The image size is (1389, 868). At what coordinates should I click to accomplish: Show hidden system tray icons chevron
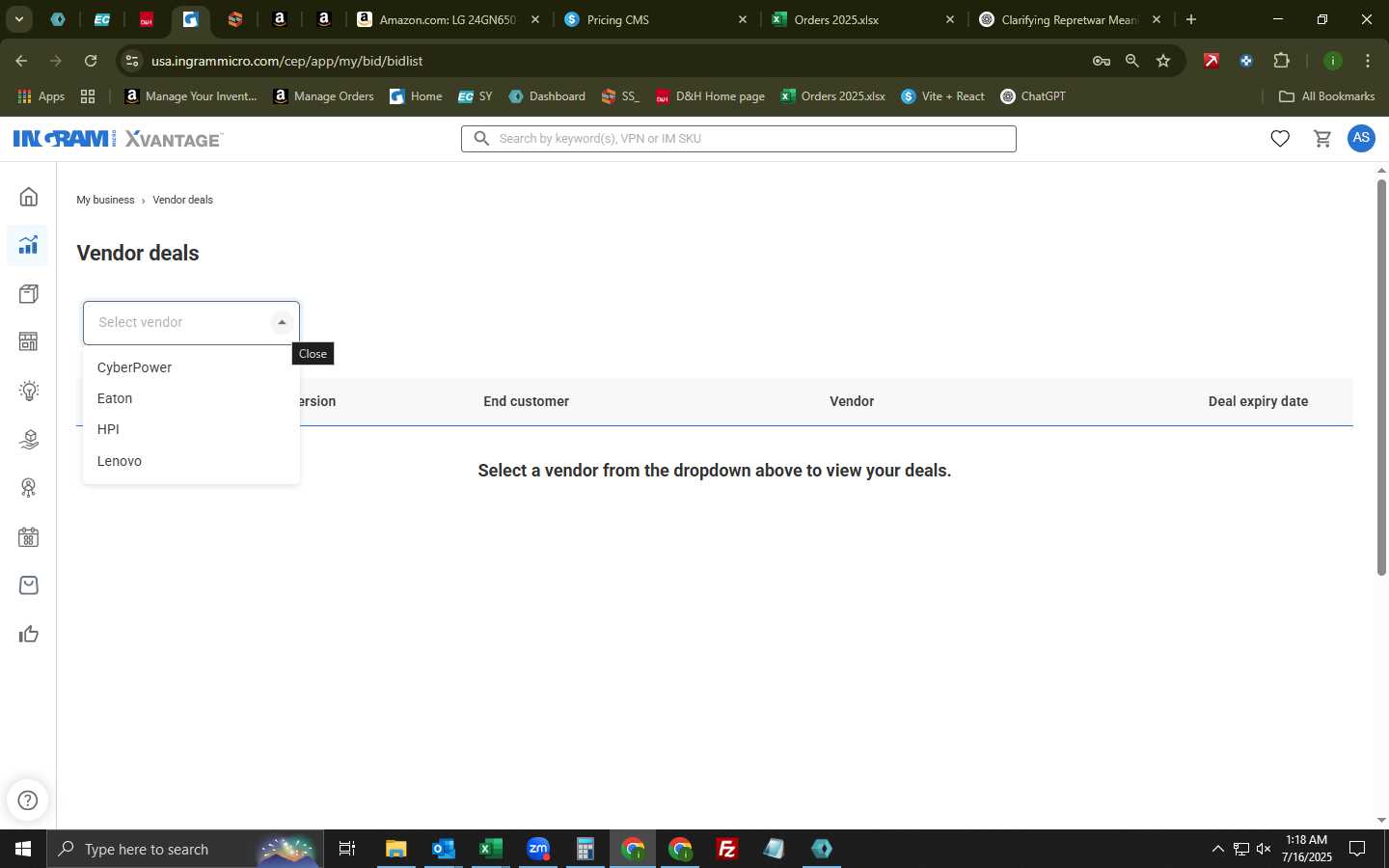pos(1217,849)
